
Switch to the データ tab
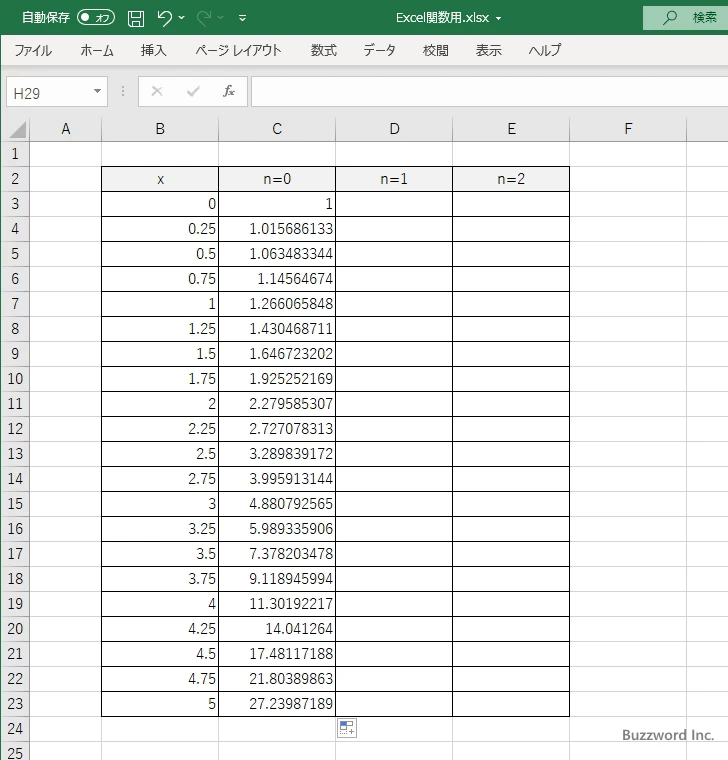(x=380, y=50)
